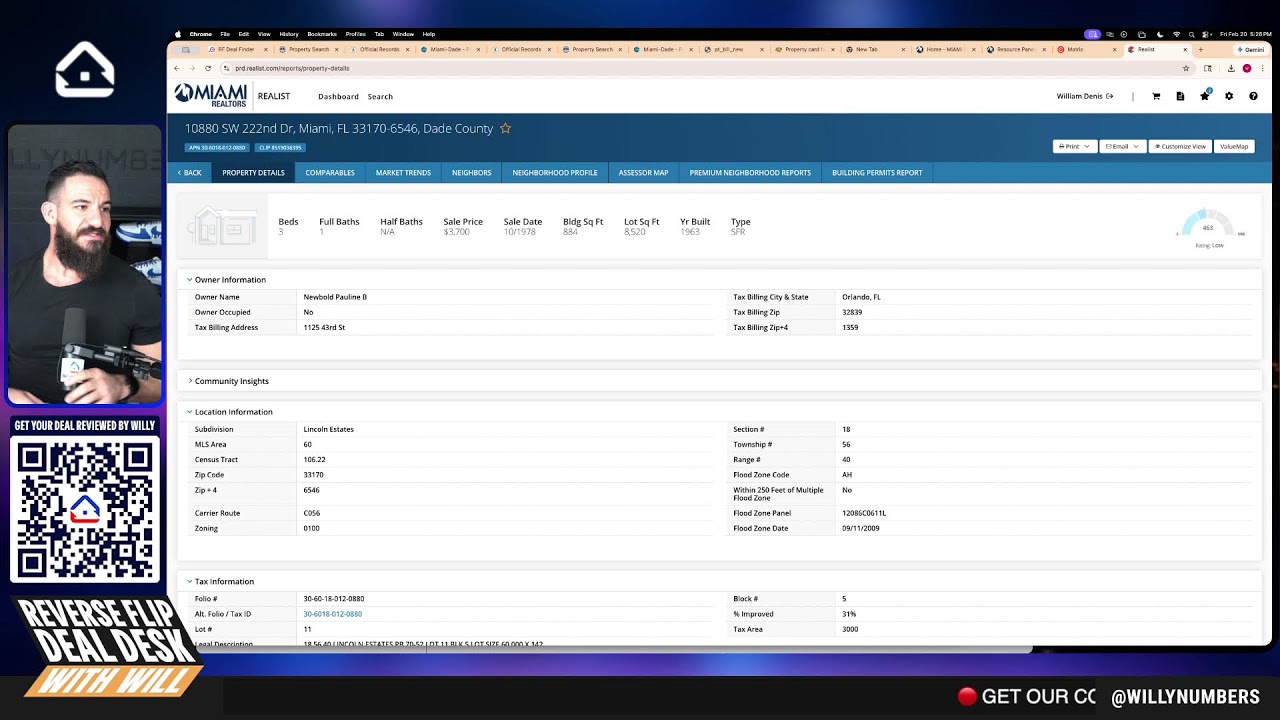Screen dimensions: 1280x720
Task: Open the Alt. Folio 30-6018-012-0880 link
Action: (x=333, y=614)
